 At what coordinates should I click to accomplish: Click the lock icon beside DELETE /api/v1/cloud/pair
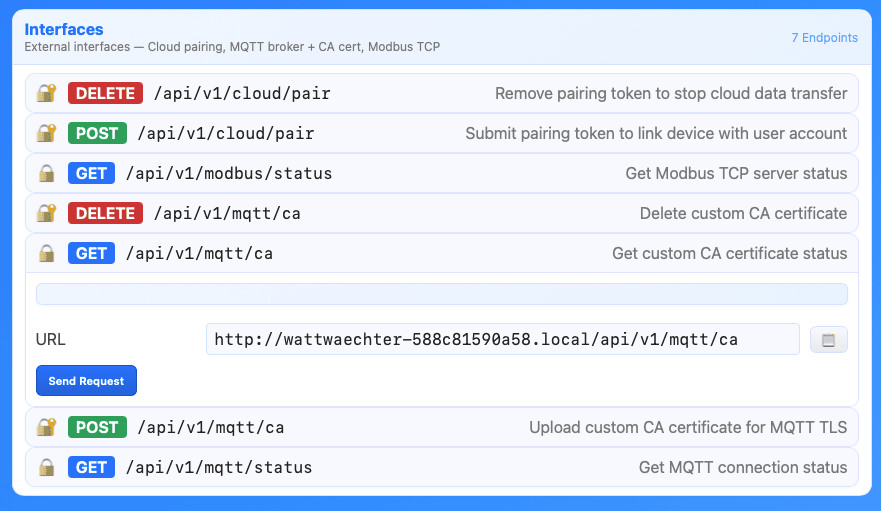tap(47, 93)
